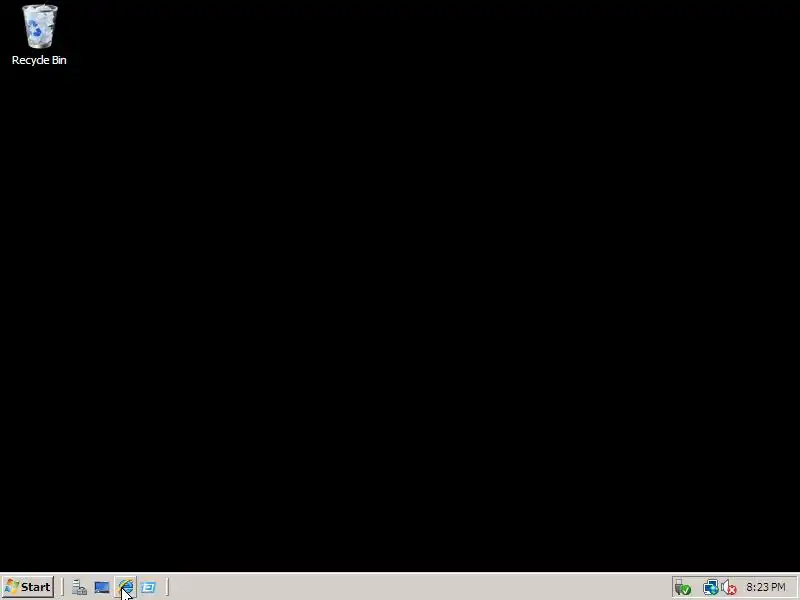Open the Start menu
The height and width of the screenshot is (600, 800).
(x=28, y=587)
